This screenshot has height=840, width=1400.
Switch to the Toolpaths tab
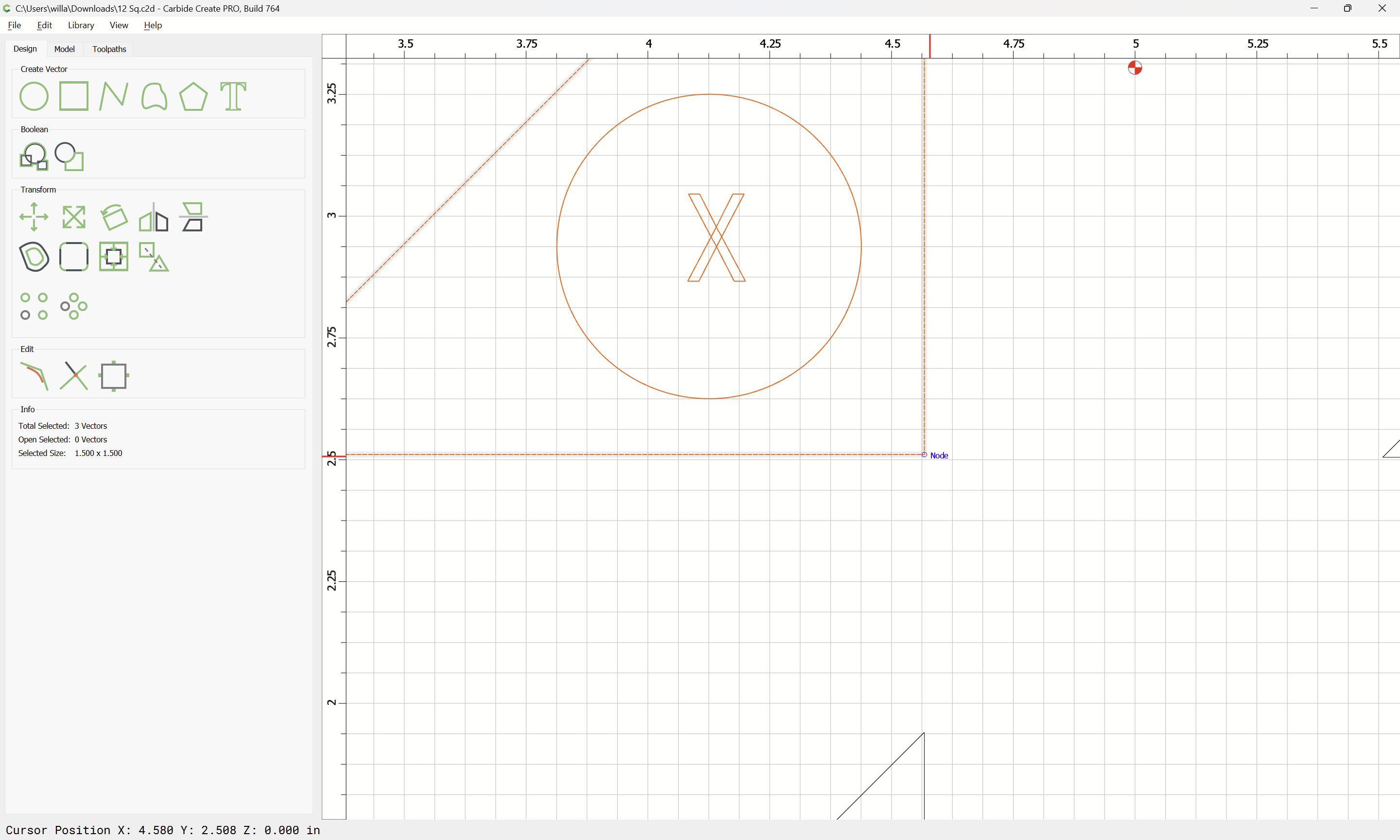[x=109, y=49]
